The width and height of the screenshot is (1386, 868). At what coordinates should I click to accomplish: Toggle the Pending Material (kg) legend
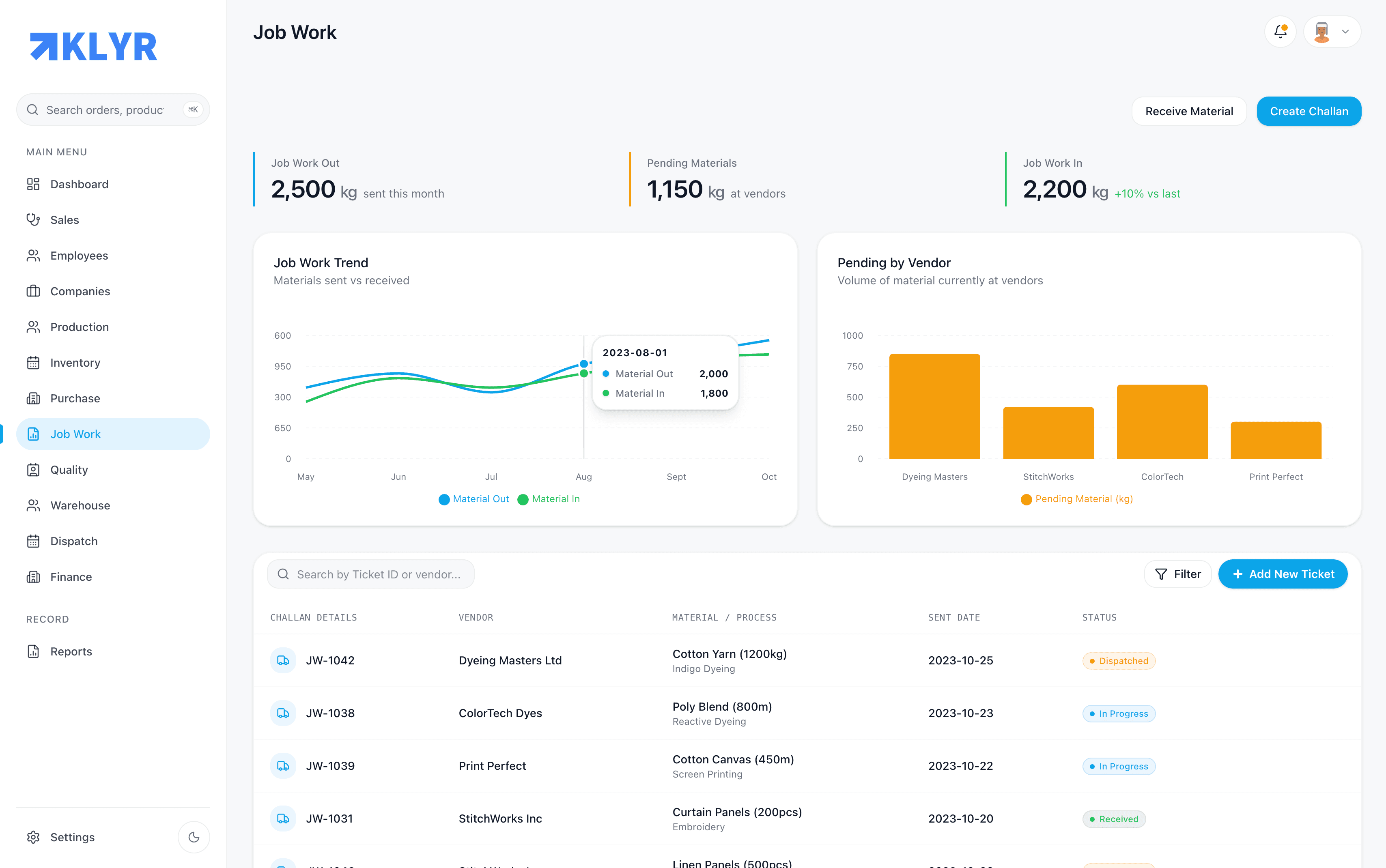(1076, 499)
